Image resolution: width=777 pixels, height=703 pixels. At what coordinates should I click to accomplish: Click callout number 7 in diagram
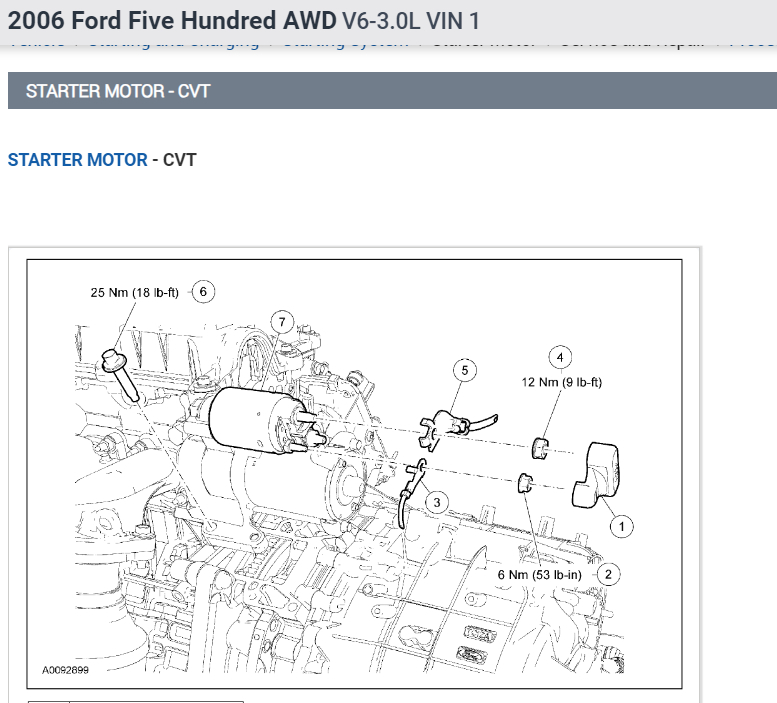pyautogui.click(x=282, y=322)
